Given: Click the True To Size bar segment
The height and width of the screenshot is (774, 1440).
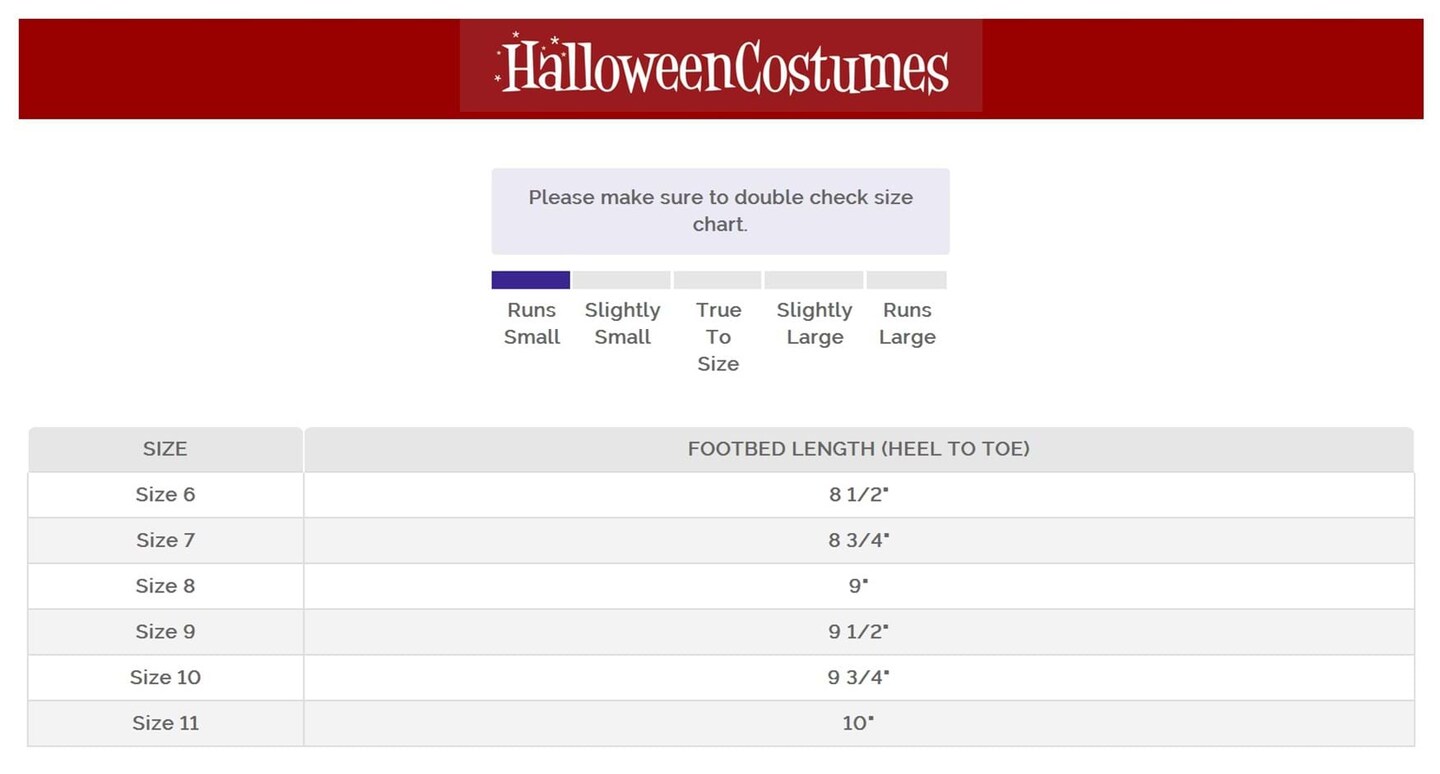Looking at the screenshot, I should click(718, 280).
